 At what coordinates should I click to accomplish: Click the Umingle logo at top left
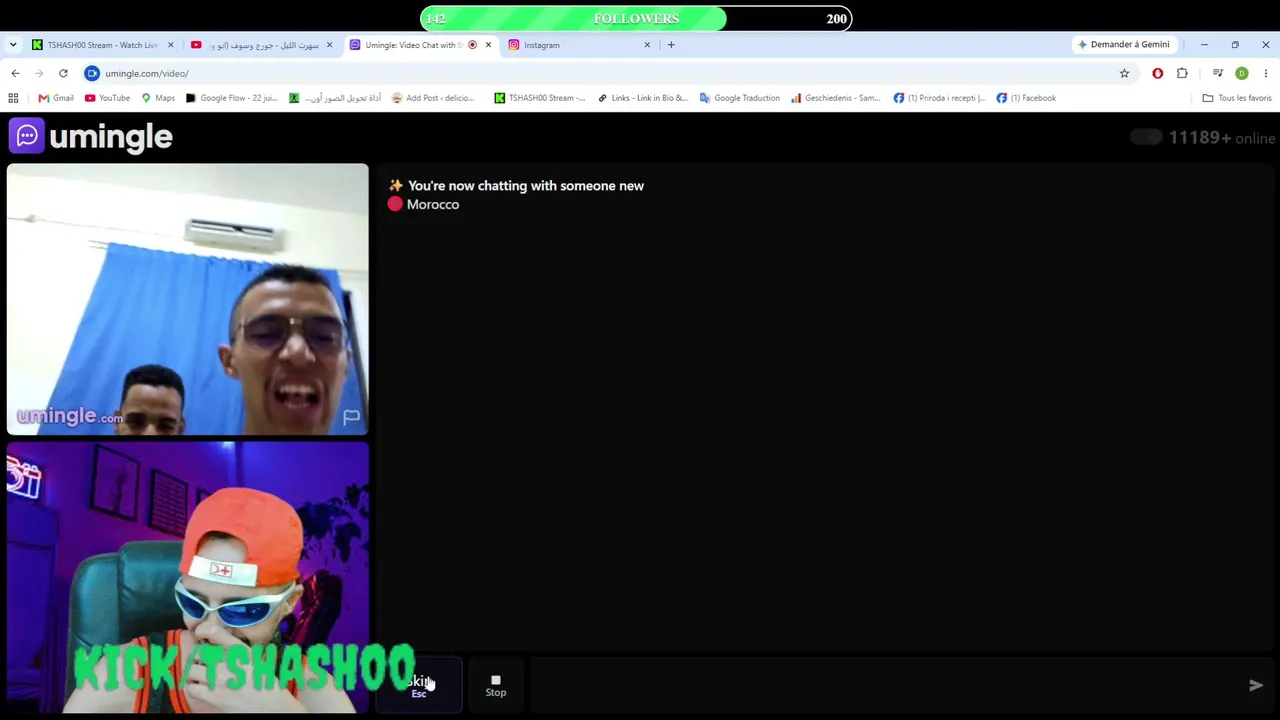(x=91, y=137)
